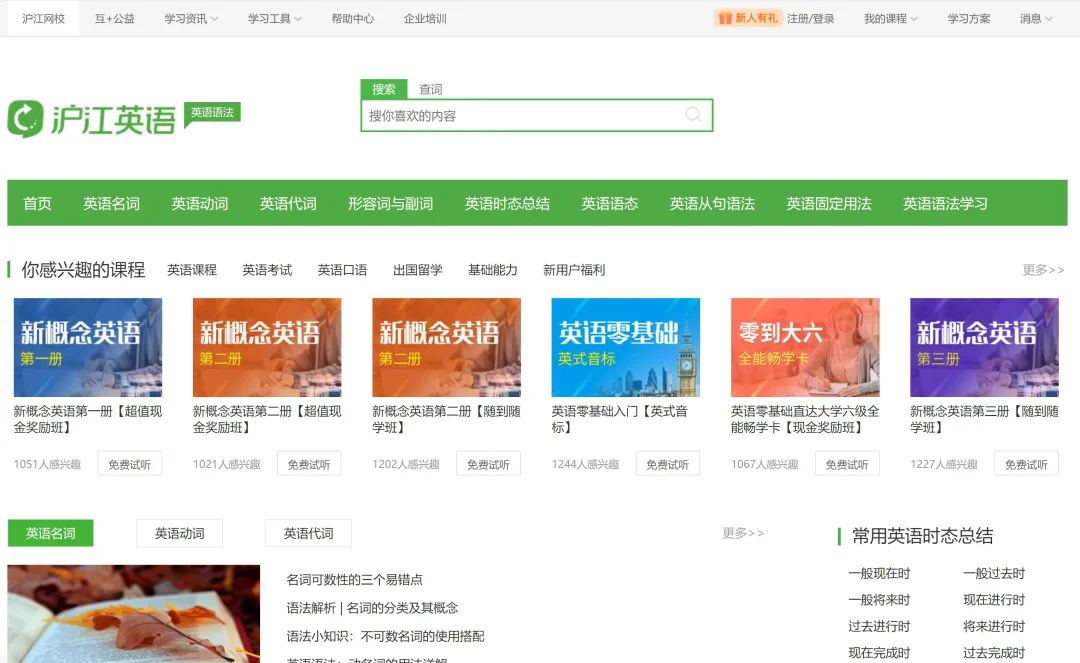1080x663 pixels.
Task: Open the 新概念英语 第一册 course thumbnail
Action: 88,347
